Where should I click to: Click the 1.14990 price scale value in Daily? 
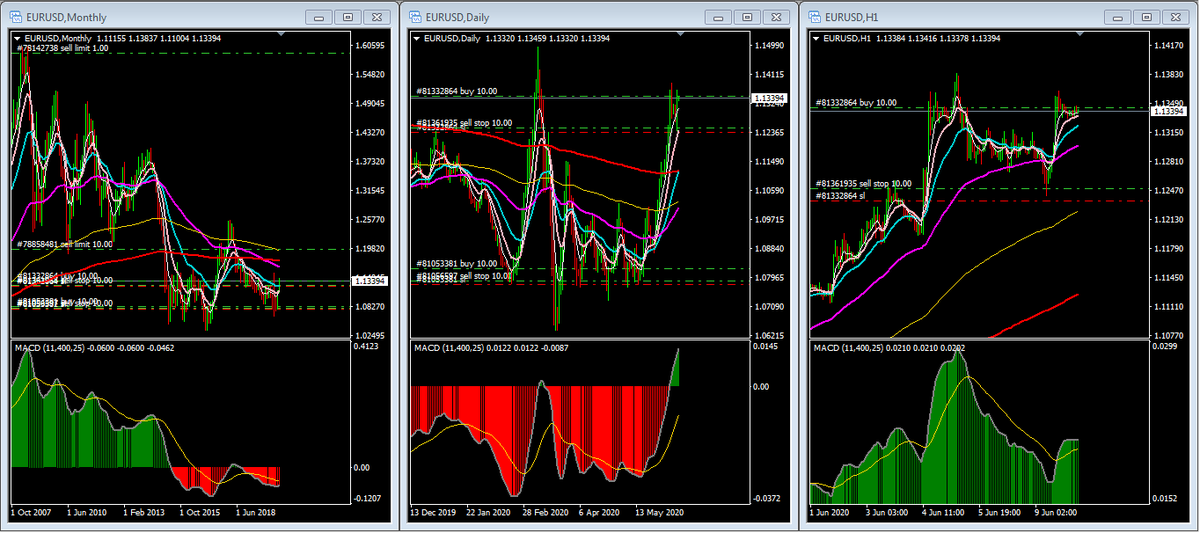(x=770, y=46)
